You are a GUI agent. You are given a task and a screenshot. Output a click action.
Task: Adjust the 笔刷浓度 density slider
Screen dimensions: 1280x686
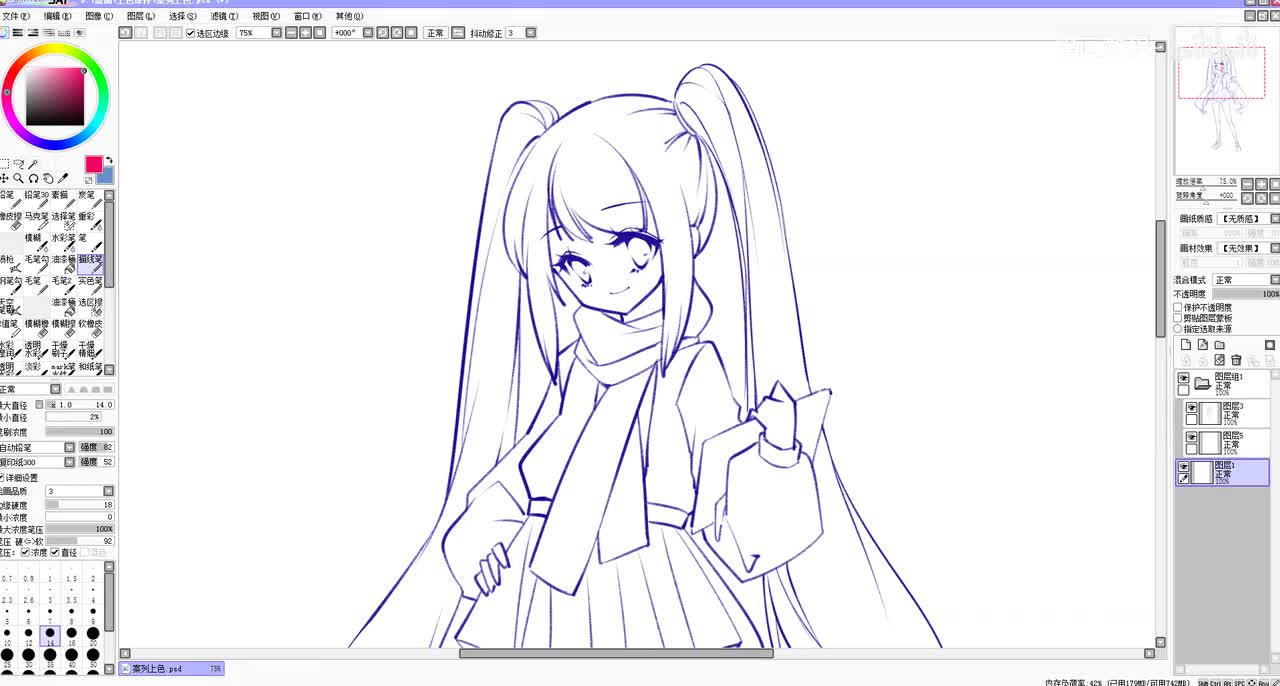(79, 432)
